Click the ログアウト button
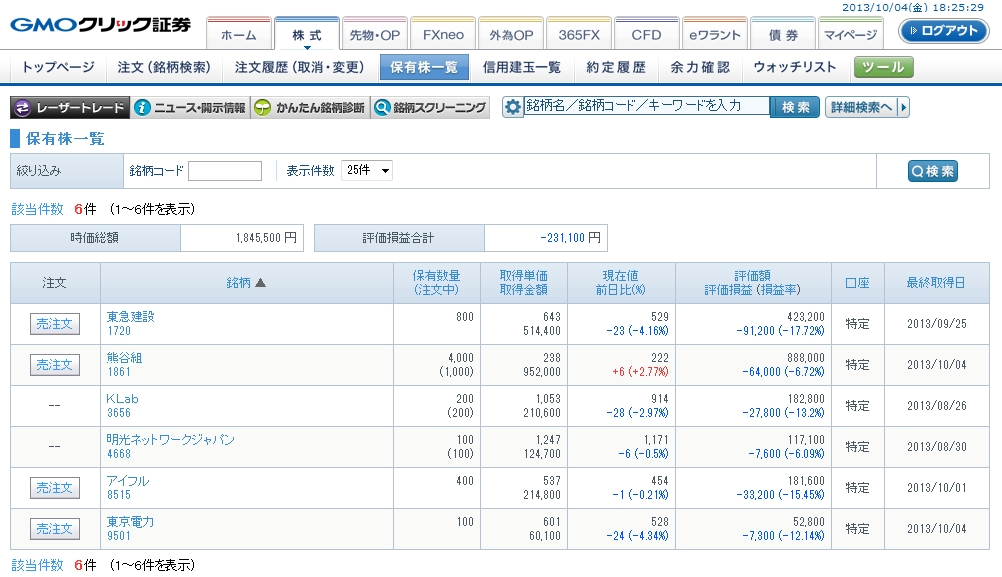Image resolution: width=1002 pixels, height=577 pixels. coord(943,31)
